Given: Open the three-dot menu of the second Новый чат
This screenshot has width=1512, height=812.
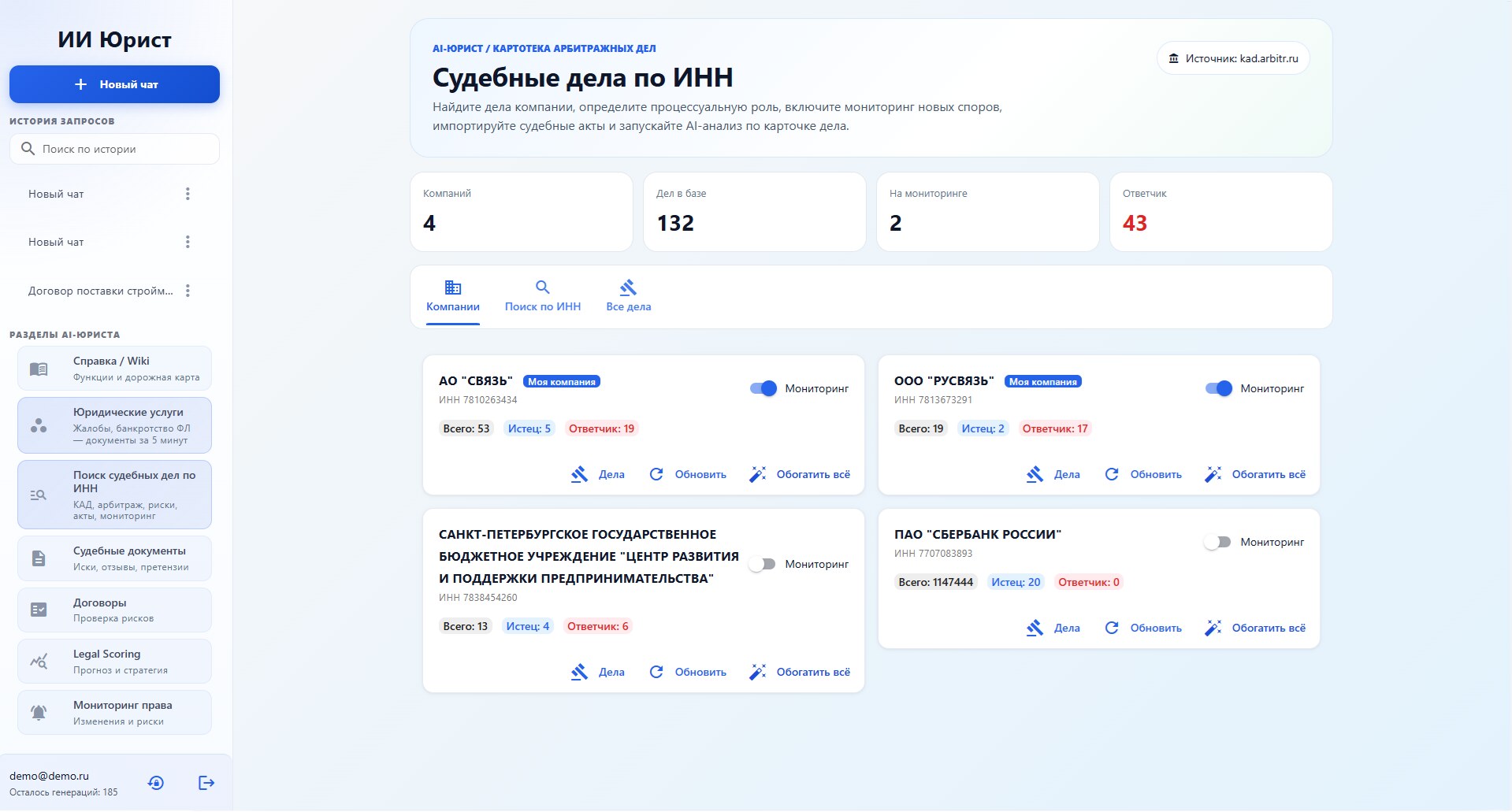Looking at the screenshot, I should (x=188, y=242).
